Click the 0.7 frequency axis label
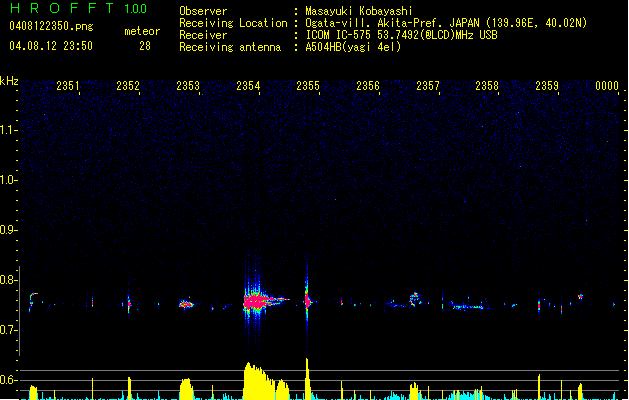 8,330
